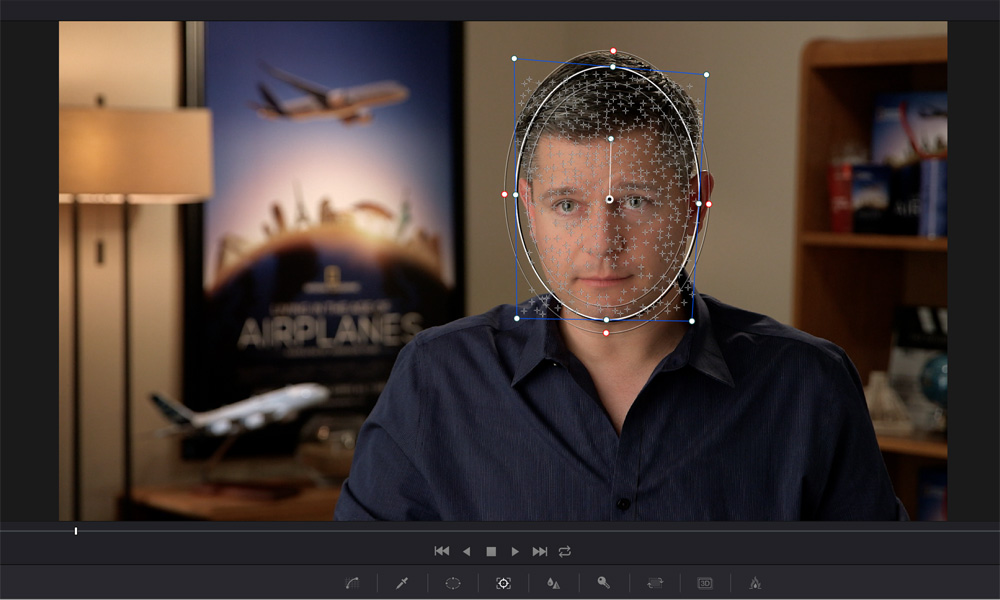The width and height of the screenshot is (1000, 600).
Task: Click the top-right corner handle of the blue box
Action: 706,74
